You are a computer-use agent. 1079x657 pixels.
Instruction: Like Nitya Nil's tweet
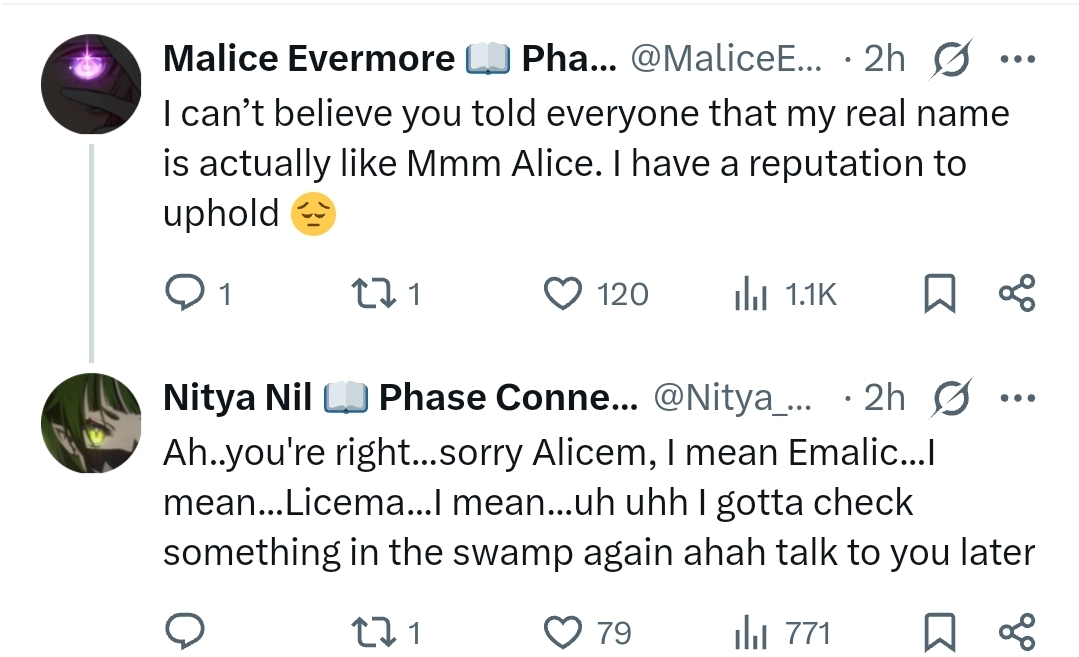point(563,632)
